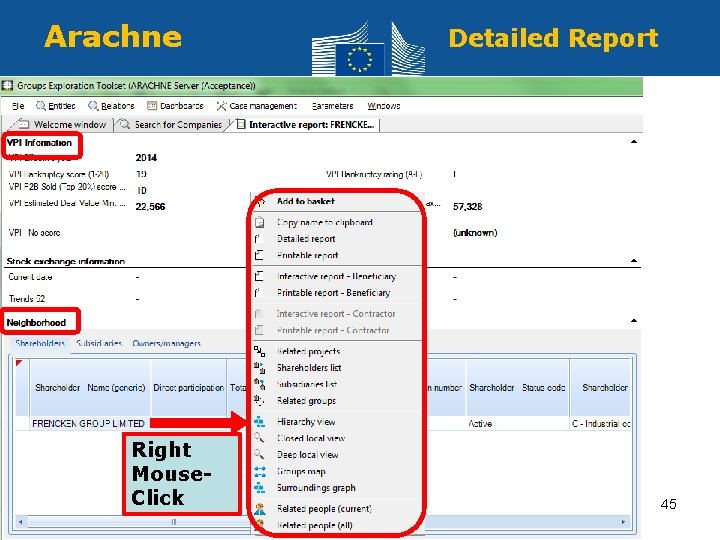The width and height of the screenshot is (720, 540).
Task: Choose Add to basket menu entry
Action: click(306, 201)
